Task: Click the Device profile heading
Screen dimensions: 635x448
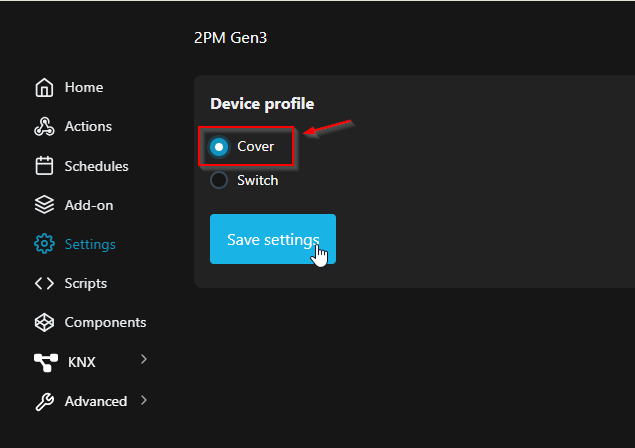Action: click(x=262, y=104)
